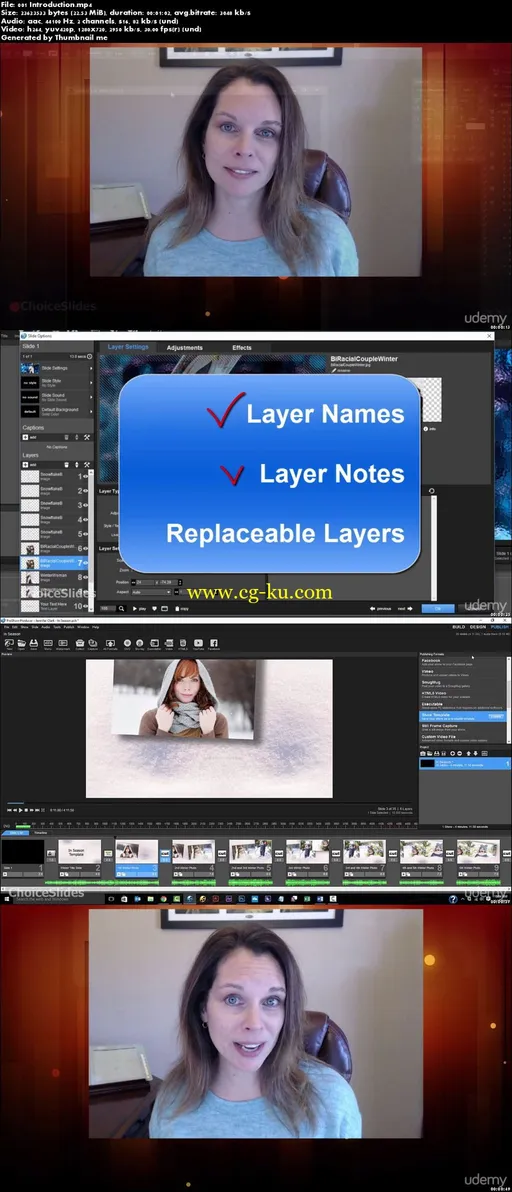Click the DVD publish icon
The height and width of the screenshot is (1192, 512).
click(x=127, y=644)
